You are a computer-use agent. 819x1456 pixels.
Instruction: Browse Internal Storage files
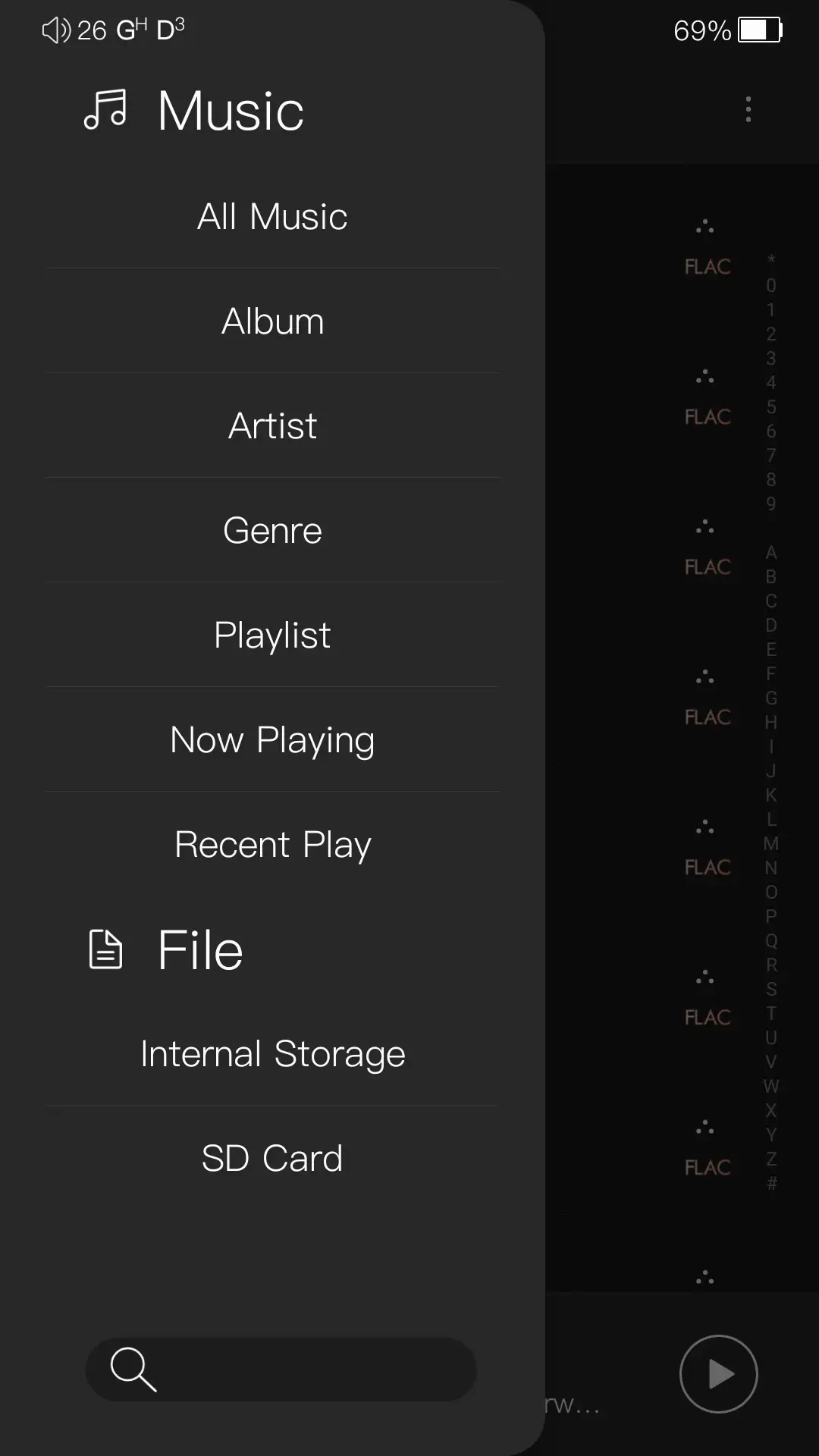pyautogui.click(x=272, y=1054)
